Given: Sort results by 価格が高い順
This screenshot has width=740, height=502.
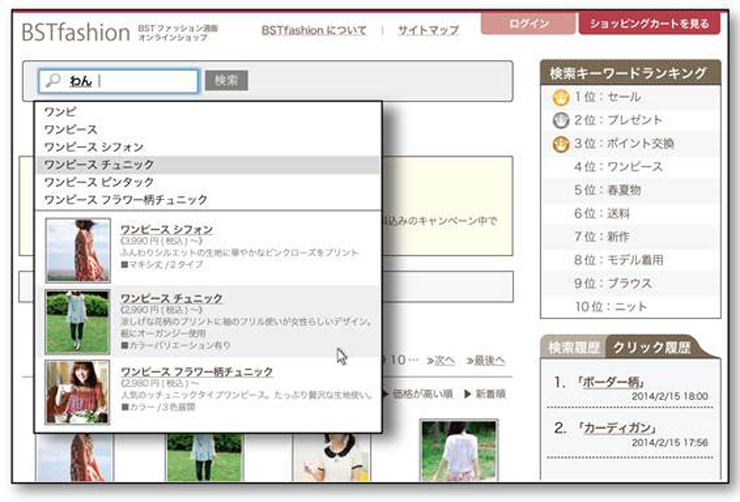Looking at the screenshot, I should [x=421, y=394].
